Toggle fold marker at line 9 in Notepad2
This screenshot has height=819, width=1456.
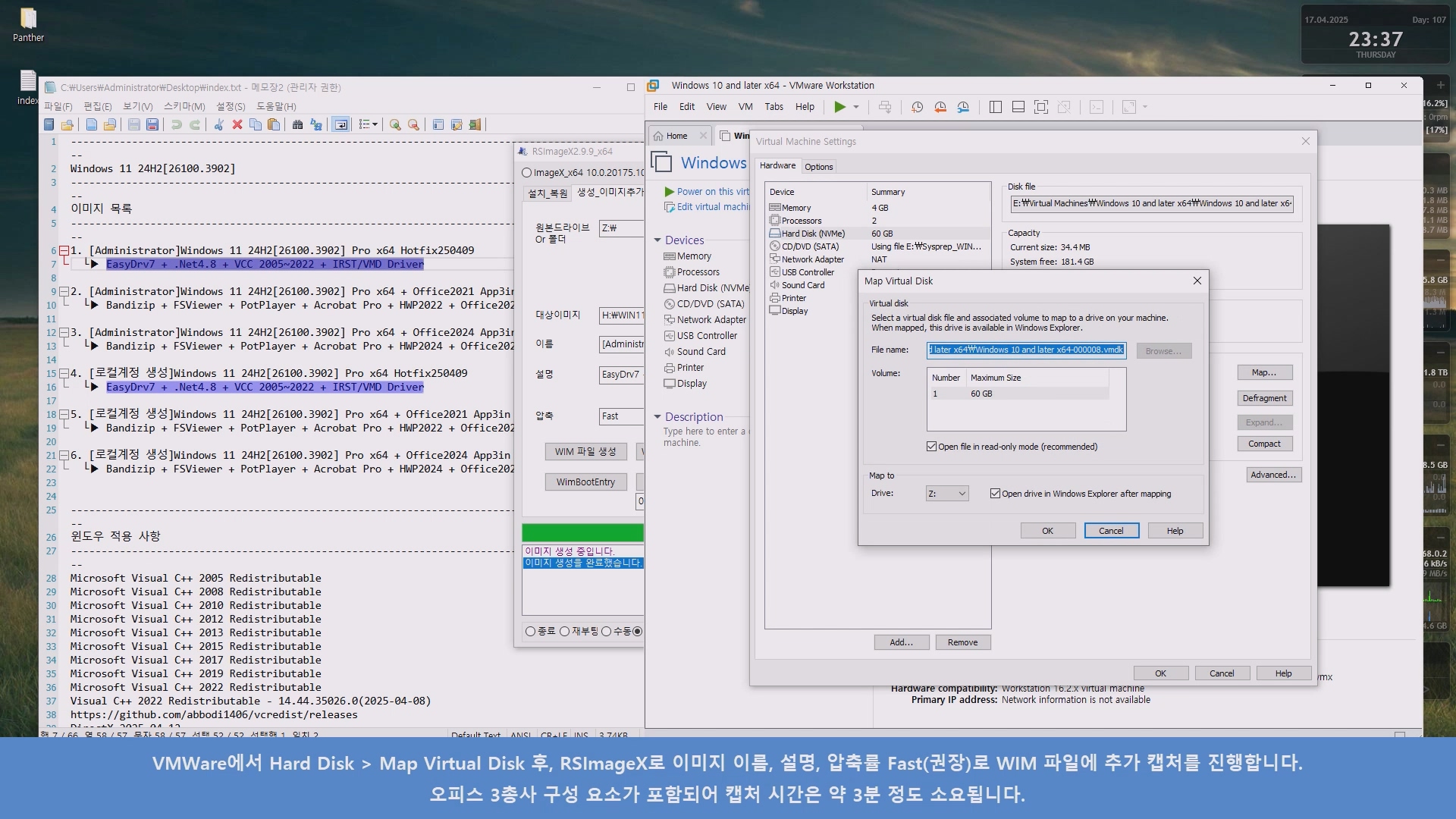[x=64, y=291]
